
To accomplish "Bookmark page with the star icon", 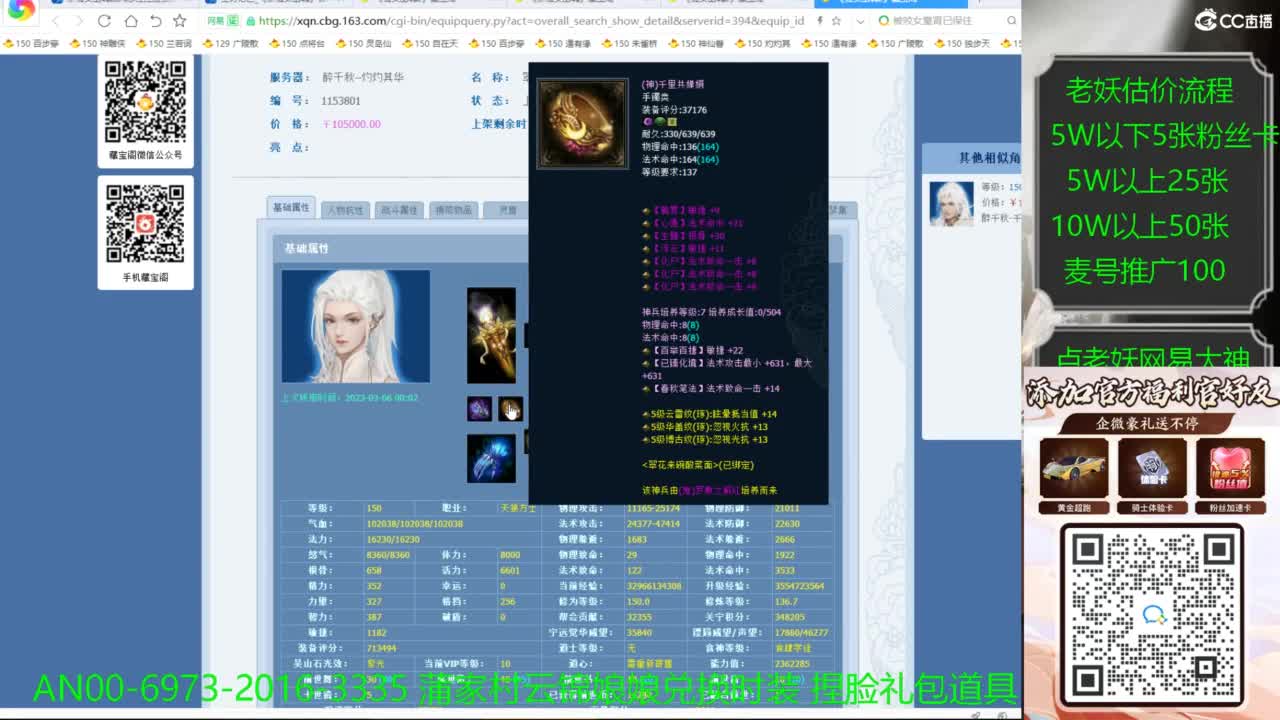I will [x=180, y=21].
